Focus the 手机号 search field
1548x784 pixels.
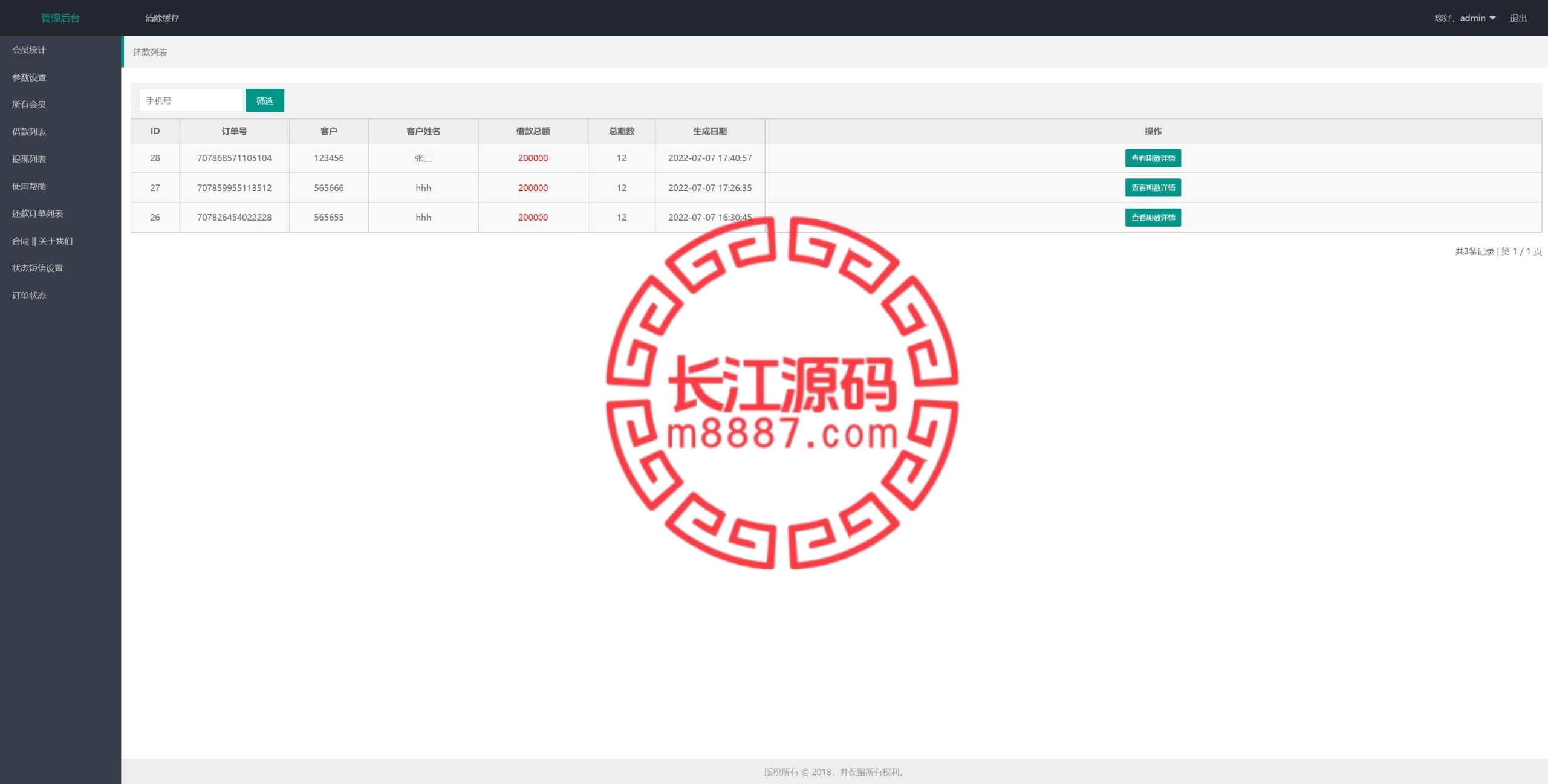(191, 100)
